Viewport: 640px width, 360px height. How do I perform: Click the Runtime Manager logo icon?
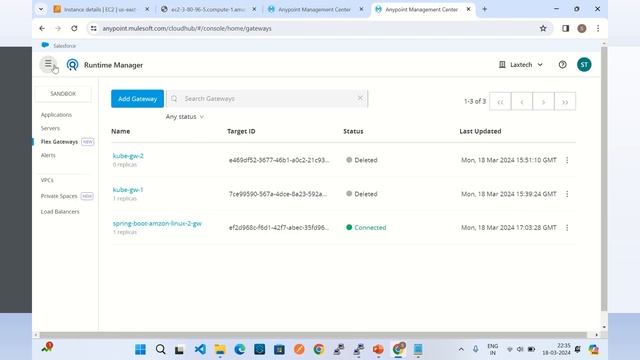pyautogui.click(x=72, y=65)
